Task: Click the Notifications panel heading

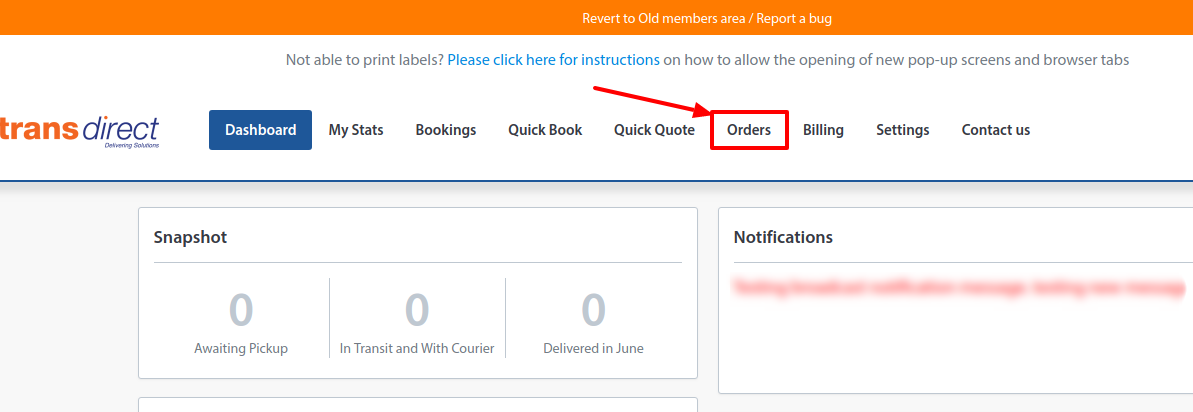Action: [783, 237]
